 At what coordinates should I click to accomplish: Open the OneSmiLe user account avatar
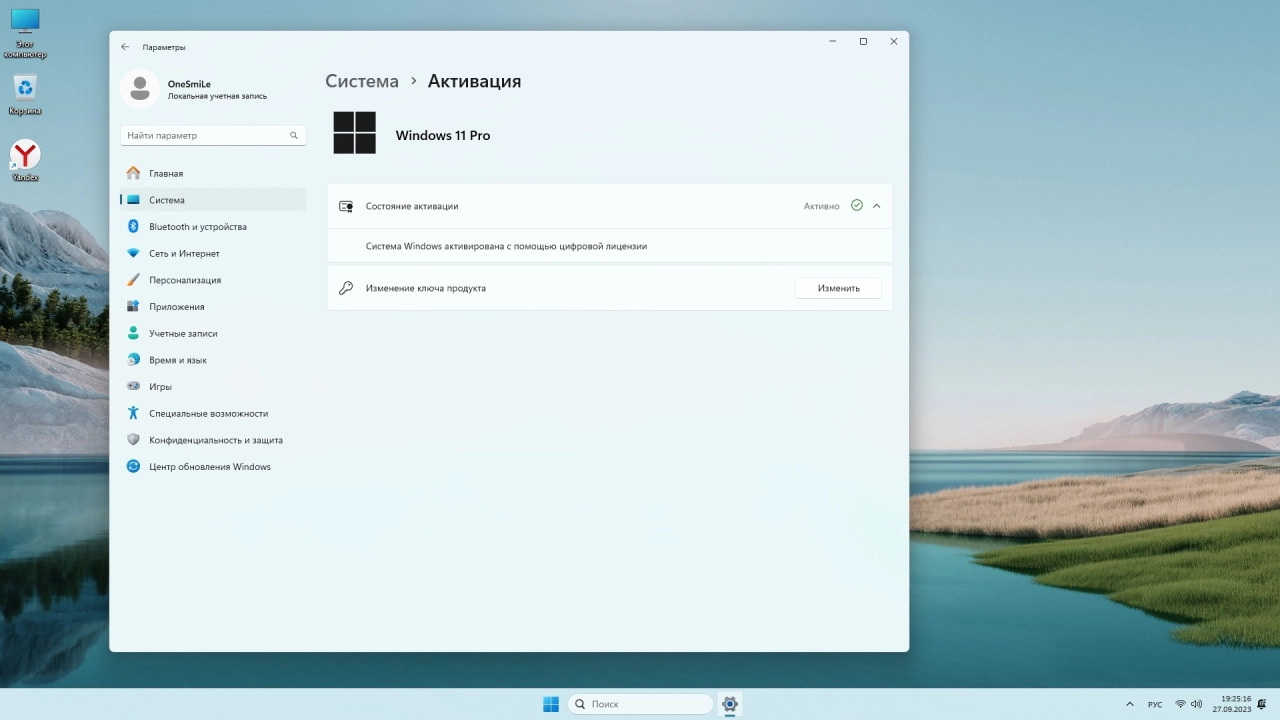(x=140, y=89)
